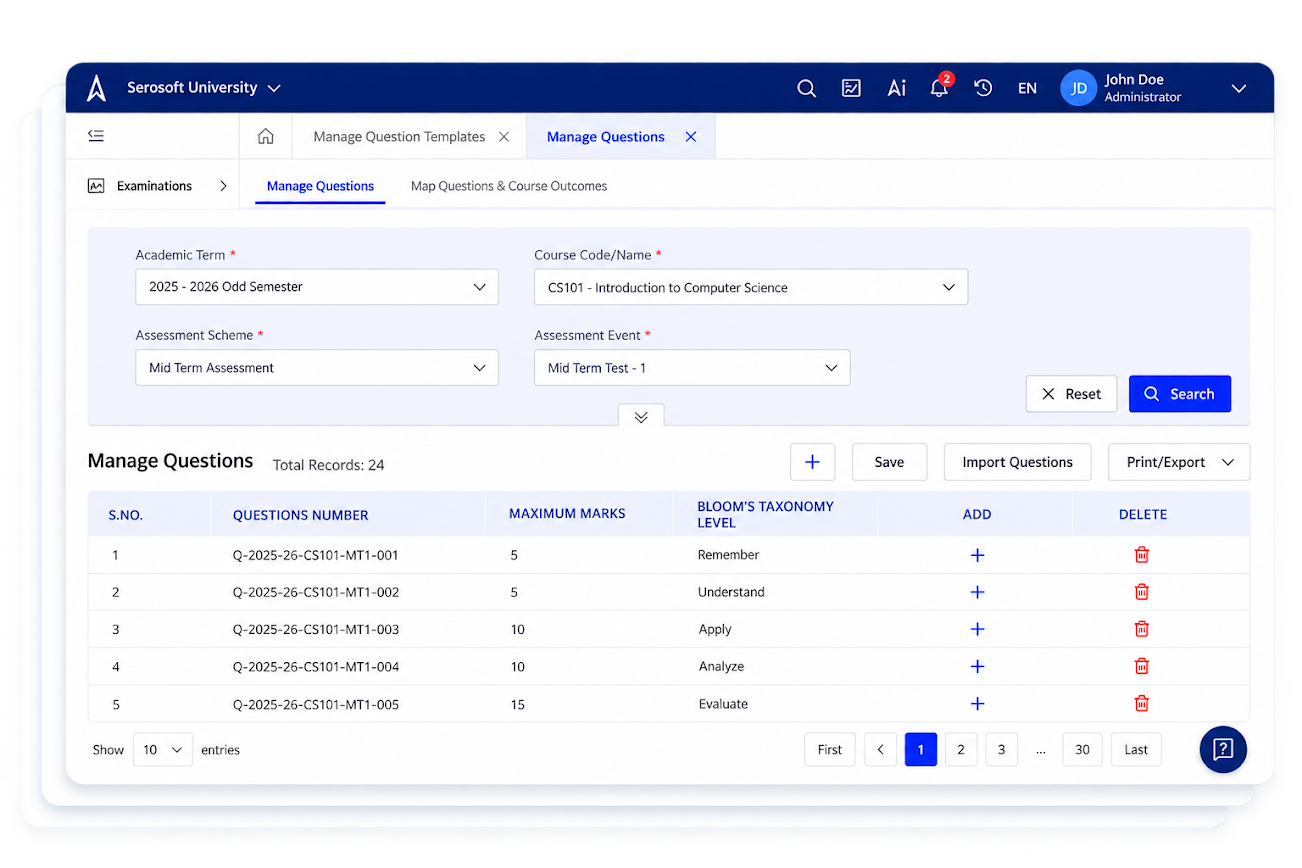1302x868 pixels.
Task: Select the Manage Questions sub-tab
Action: [x=320, y=186]
